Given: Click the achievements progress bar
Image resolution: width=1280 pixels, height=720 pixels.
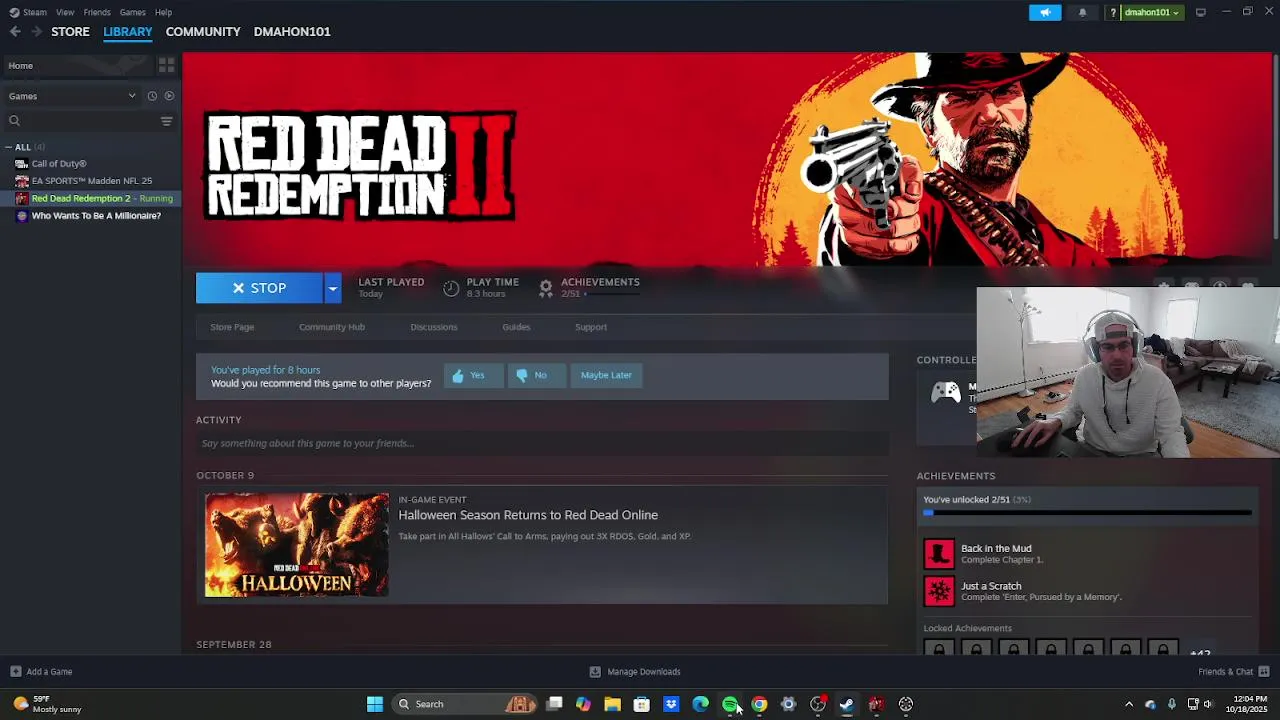Looking at the screenshot, I should click(1087, 513).
